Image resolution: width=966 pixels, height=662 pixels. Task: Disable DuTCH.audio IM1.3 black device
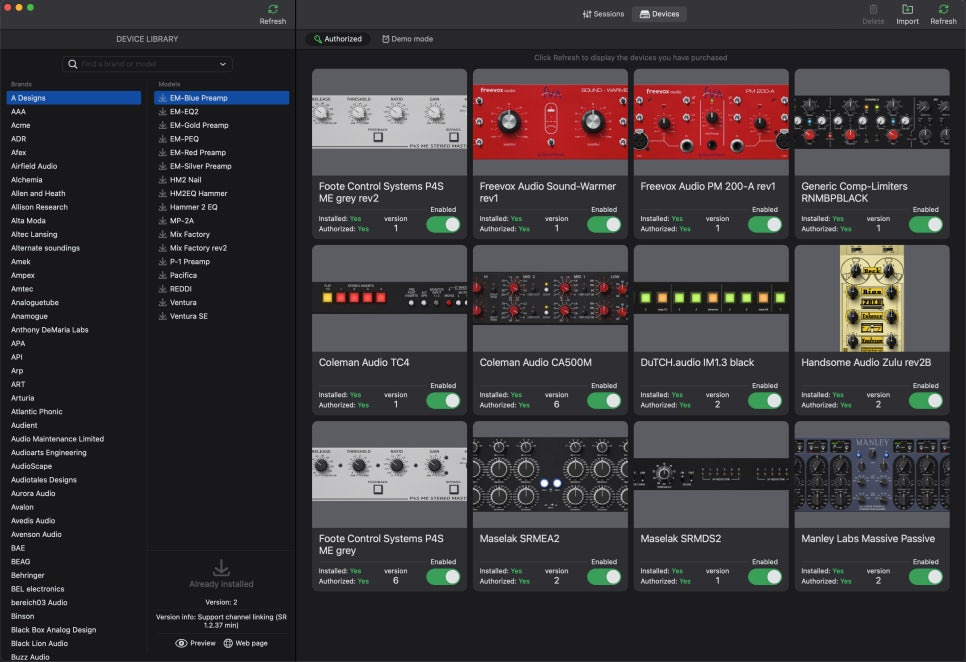click(765, 401)
